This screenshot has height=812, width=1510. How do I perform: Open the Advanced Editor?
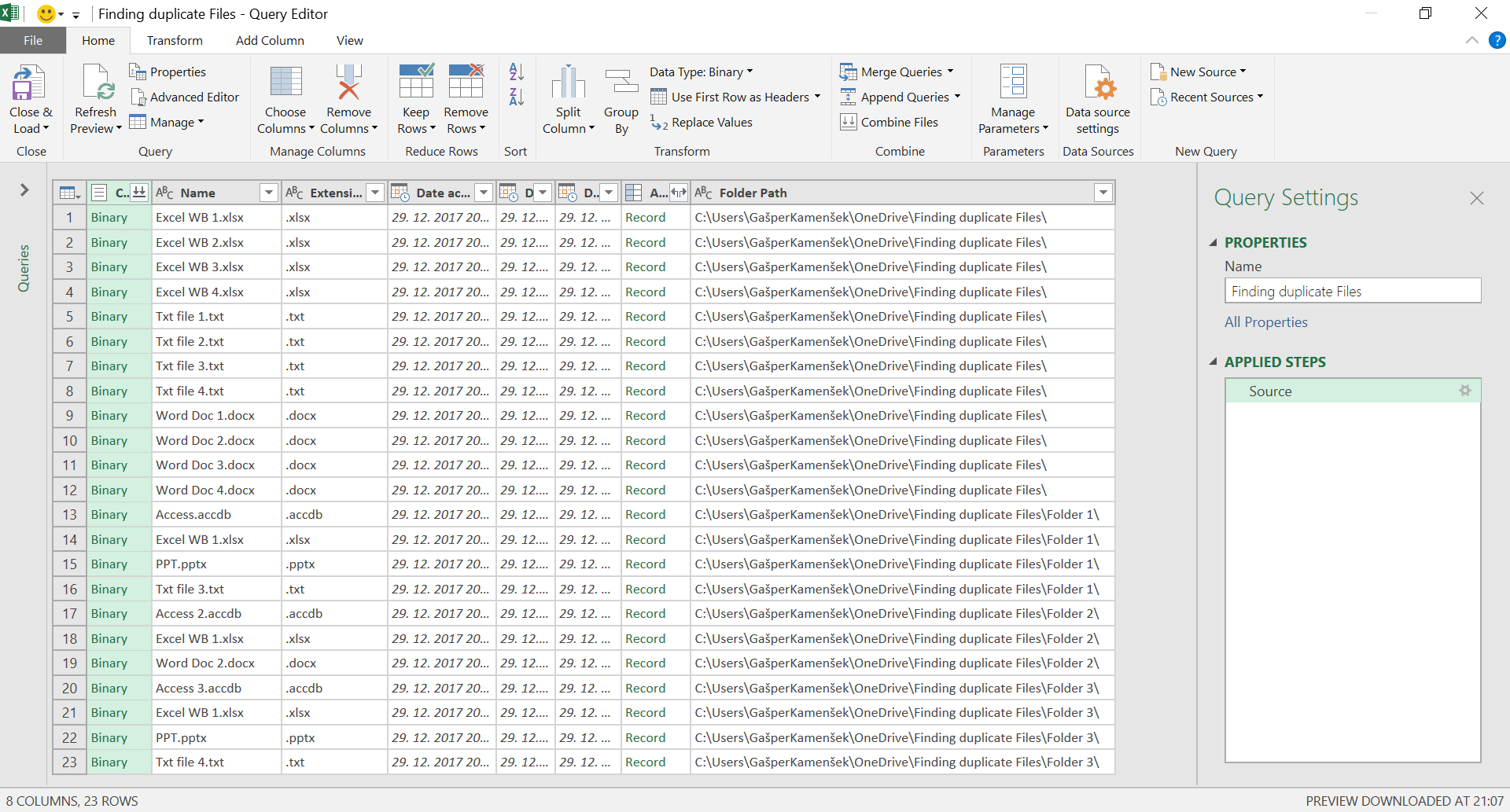click(185, 97)
